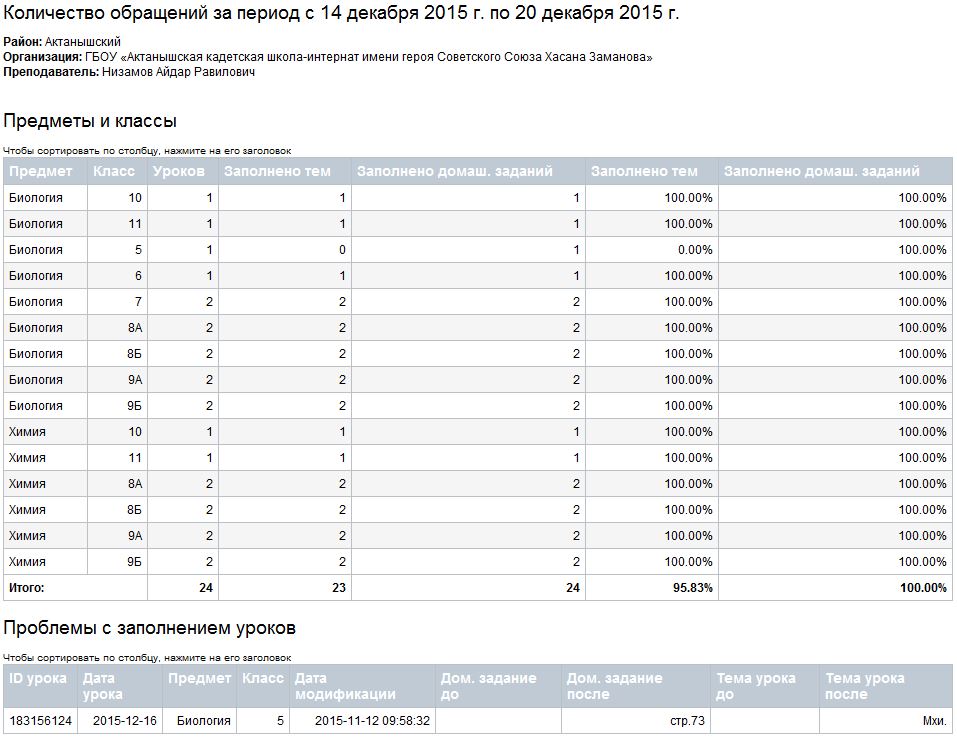Sort upper table by Класс column header
Viewport: 957px width, 738px height.
(114, 171)
